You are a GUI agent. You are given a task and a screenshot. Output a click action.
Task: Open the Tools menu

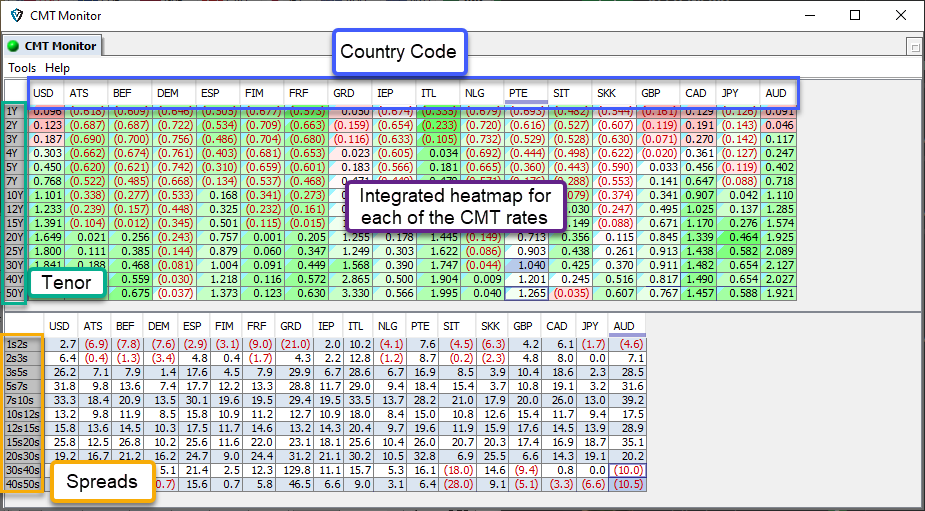coord(22,68)
